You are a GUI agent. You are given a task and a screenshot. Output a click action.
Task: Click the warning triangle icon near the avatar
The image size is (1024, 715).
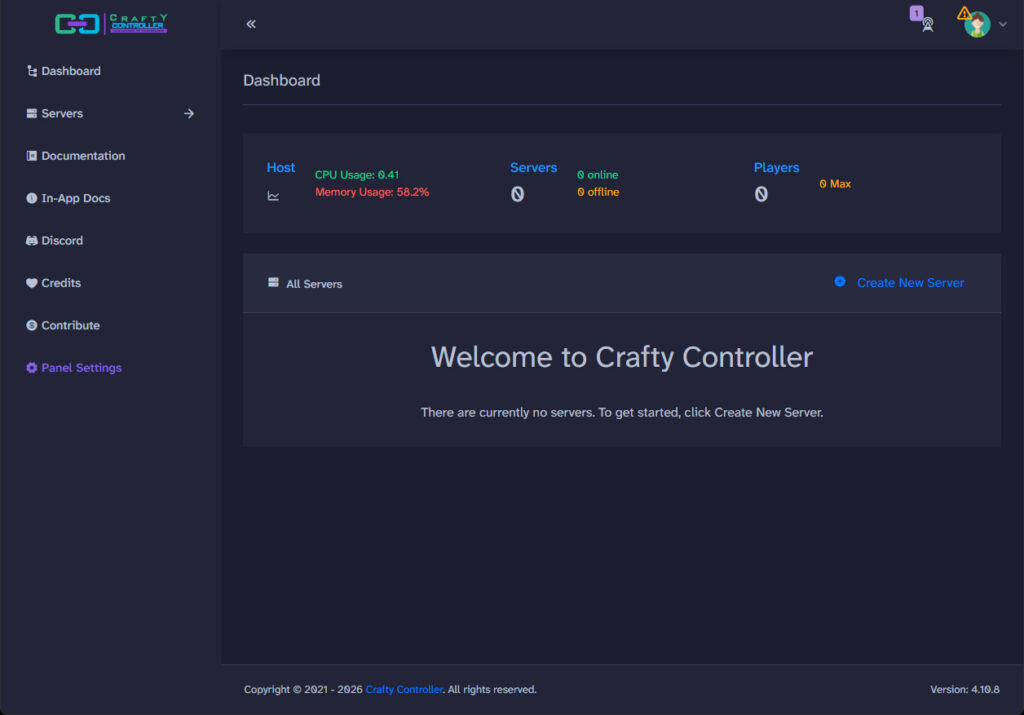click(x=964, y=13)
